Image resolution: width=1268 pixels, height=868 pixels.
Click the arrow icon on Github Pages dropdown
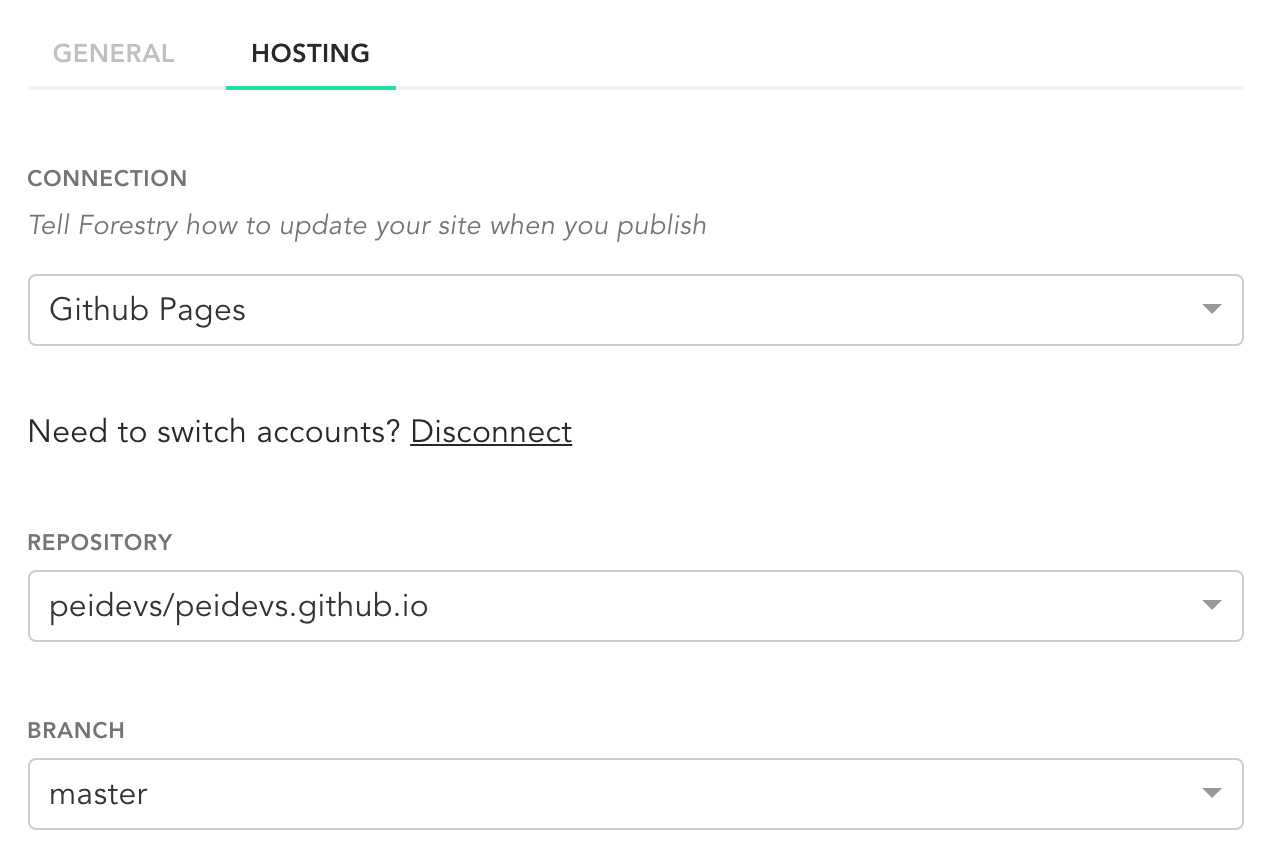click(x=1211, y=309)
